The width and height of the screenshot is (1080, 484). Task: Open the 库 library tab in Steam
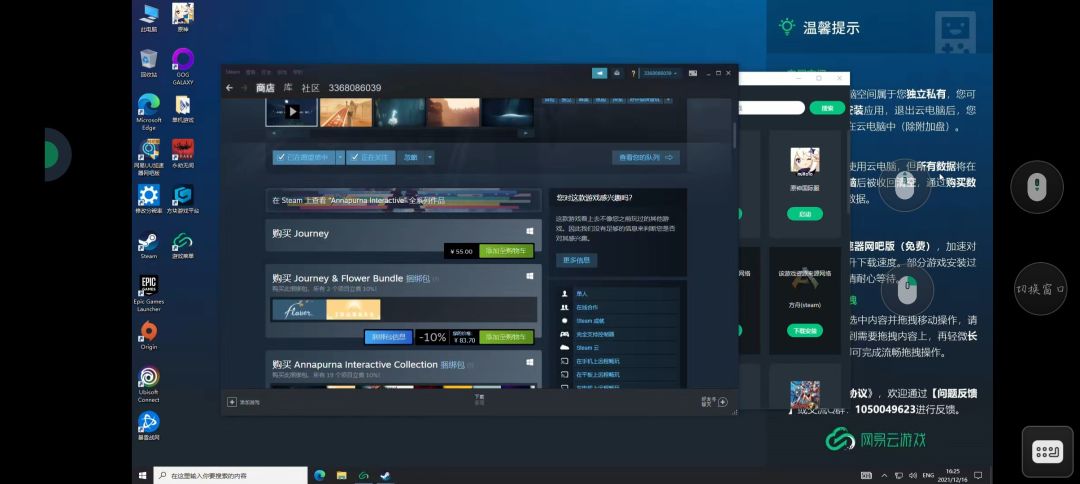tap(288, 87)
